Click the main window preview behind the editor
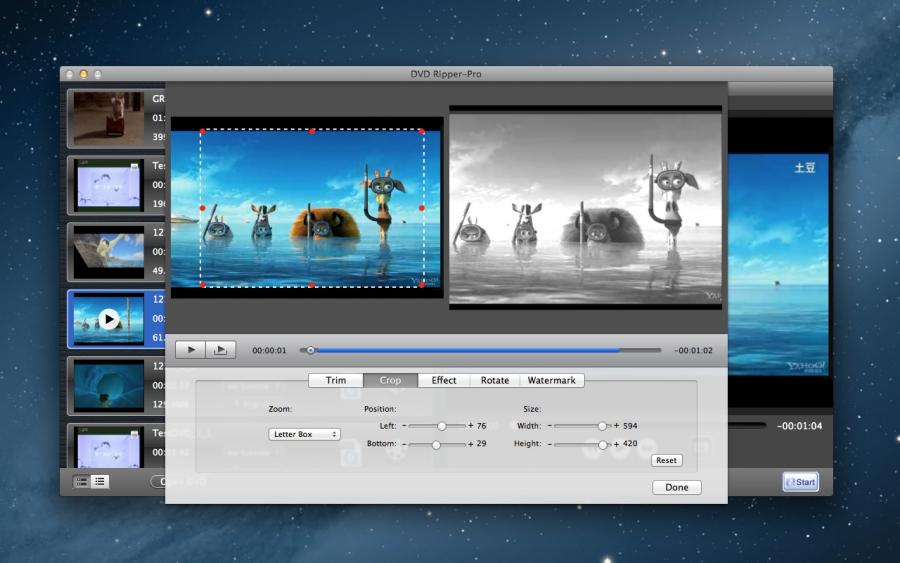This screenshot has width=900, height=563. pos(779,264)
